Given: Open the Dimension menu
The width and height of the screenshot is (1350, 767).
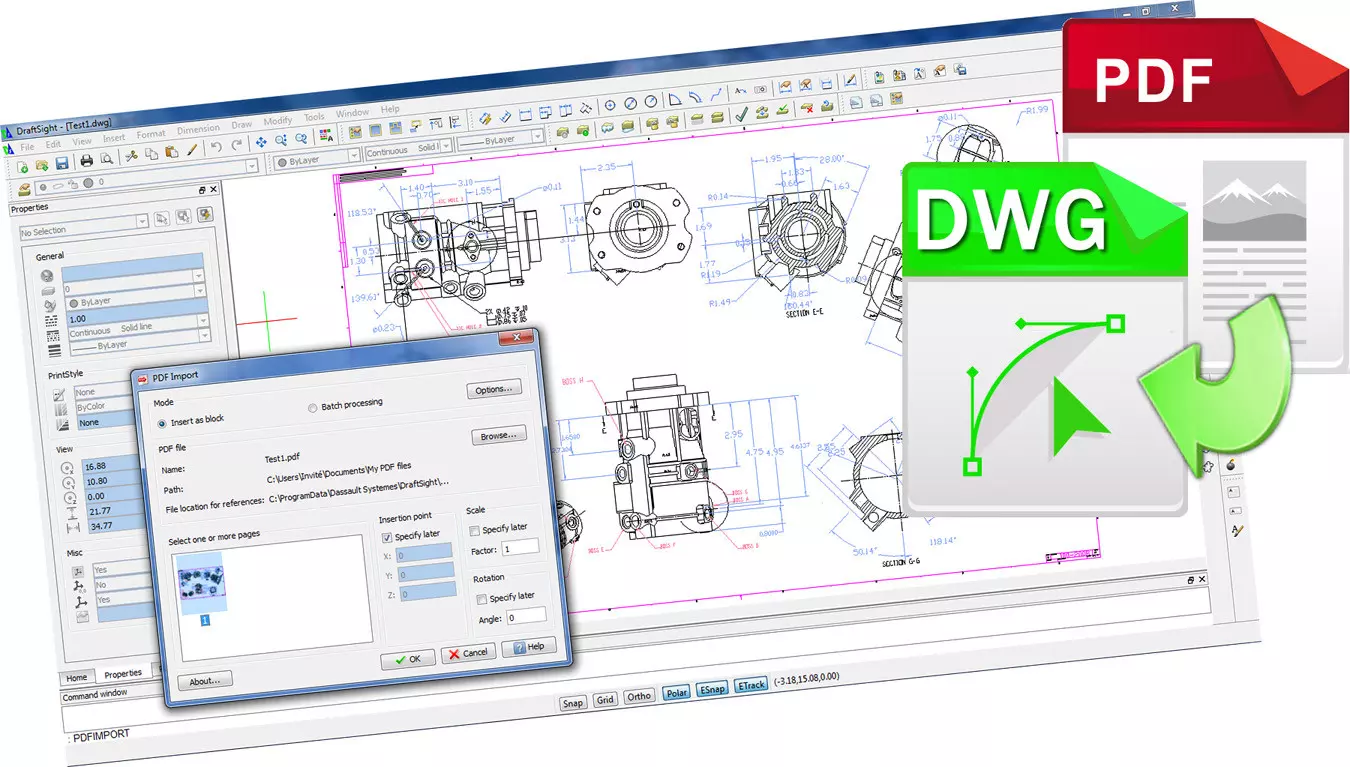Looking at the screenshot, I should pyautogui.click(x=198, y=129).
